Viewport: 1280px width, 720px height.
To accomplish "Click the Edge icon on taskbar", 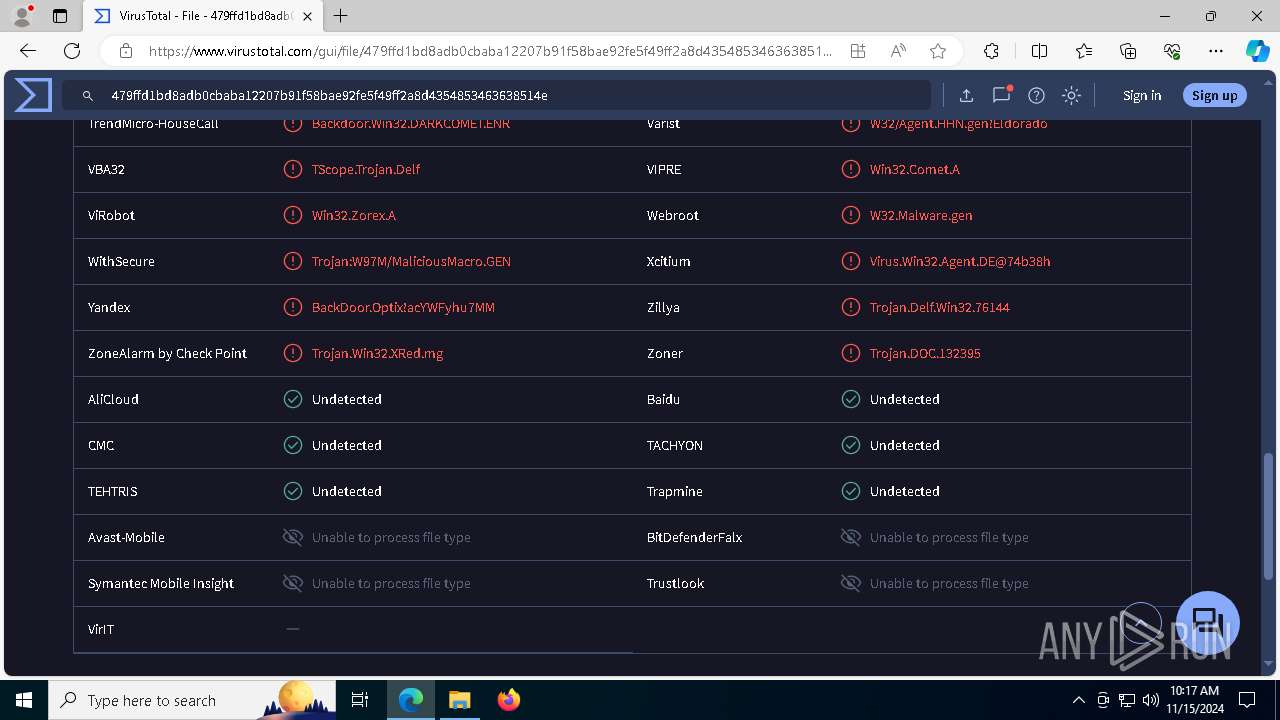I will [411, 700].
